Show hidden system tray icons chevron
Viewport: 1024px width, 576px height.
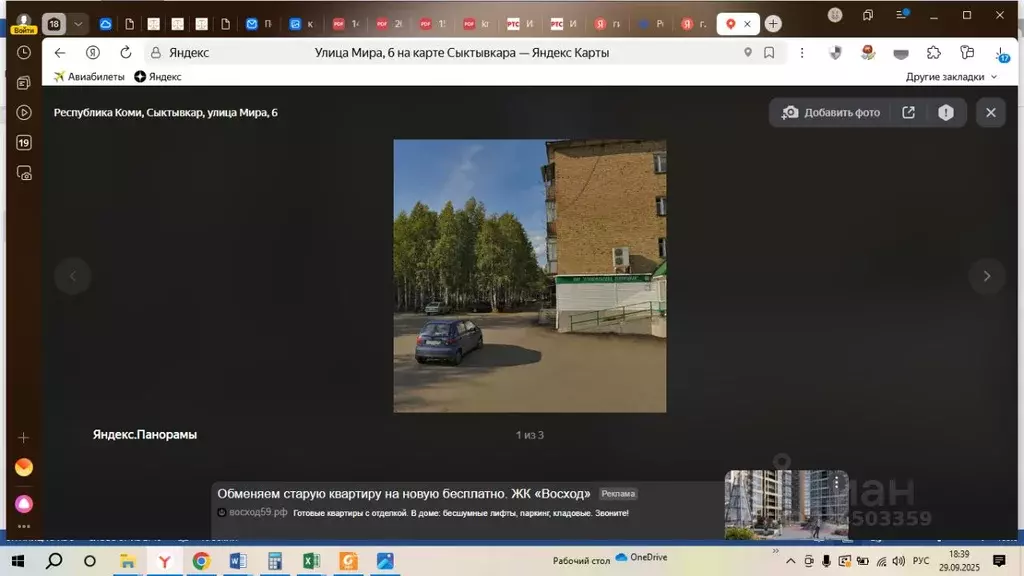pos(789,561)
